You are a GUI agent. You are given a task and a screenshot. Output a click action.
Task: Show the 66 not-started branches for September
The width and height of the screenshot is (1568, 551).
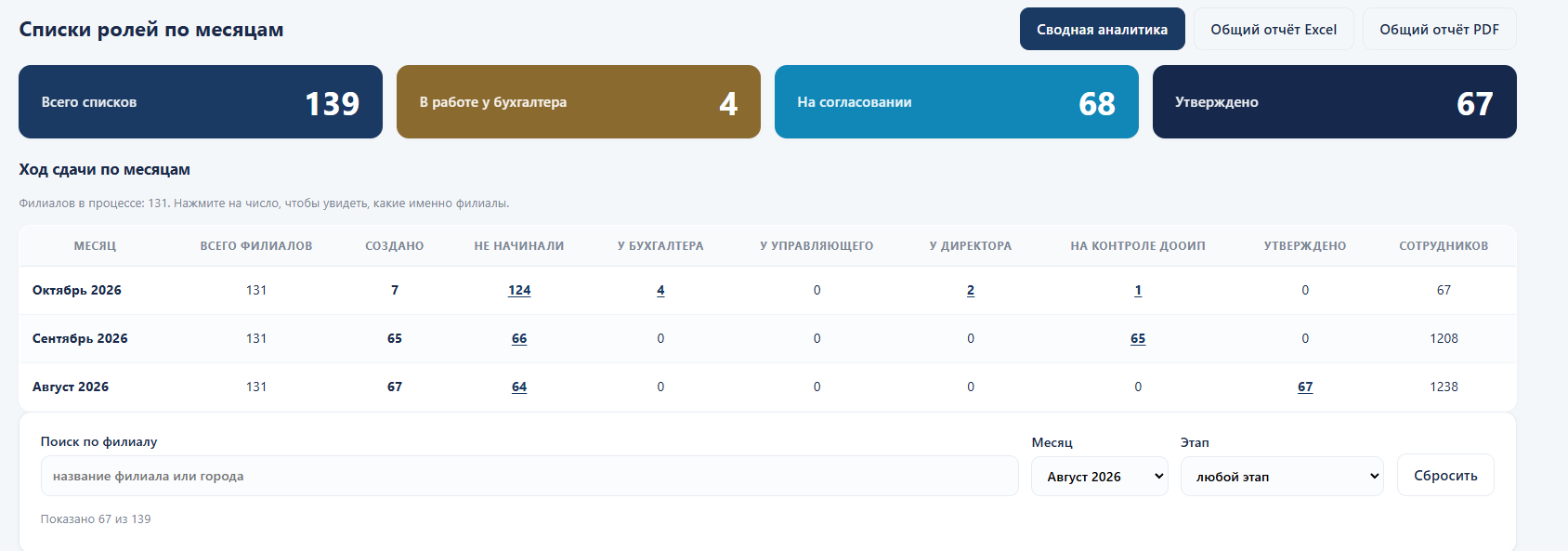519,338
